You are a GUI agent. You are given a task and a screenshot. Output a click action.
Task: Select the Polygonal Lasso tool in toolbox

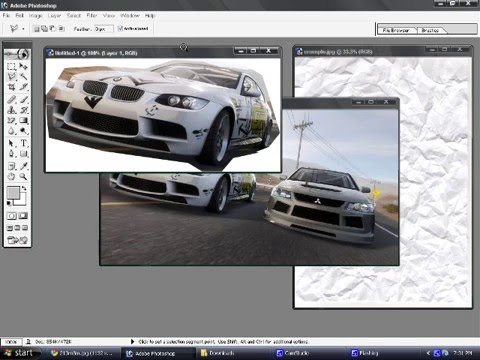(11, 77)
